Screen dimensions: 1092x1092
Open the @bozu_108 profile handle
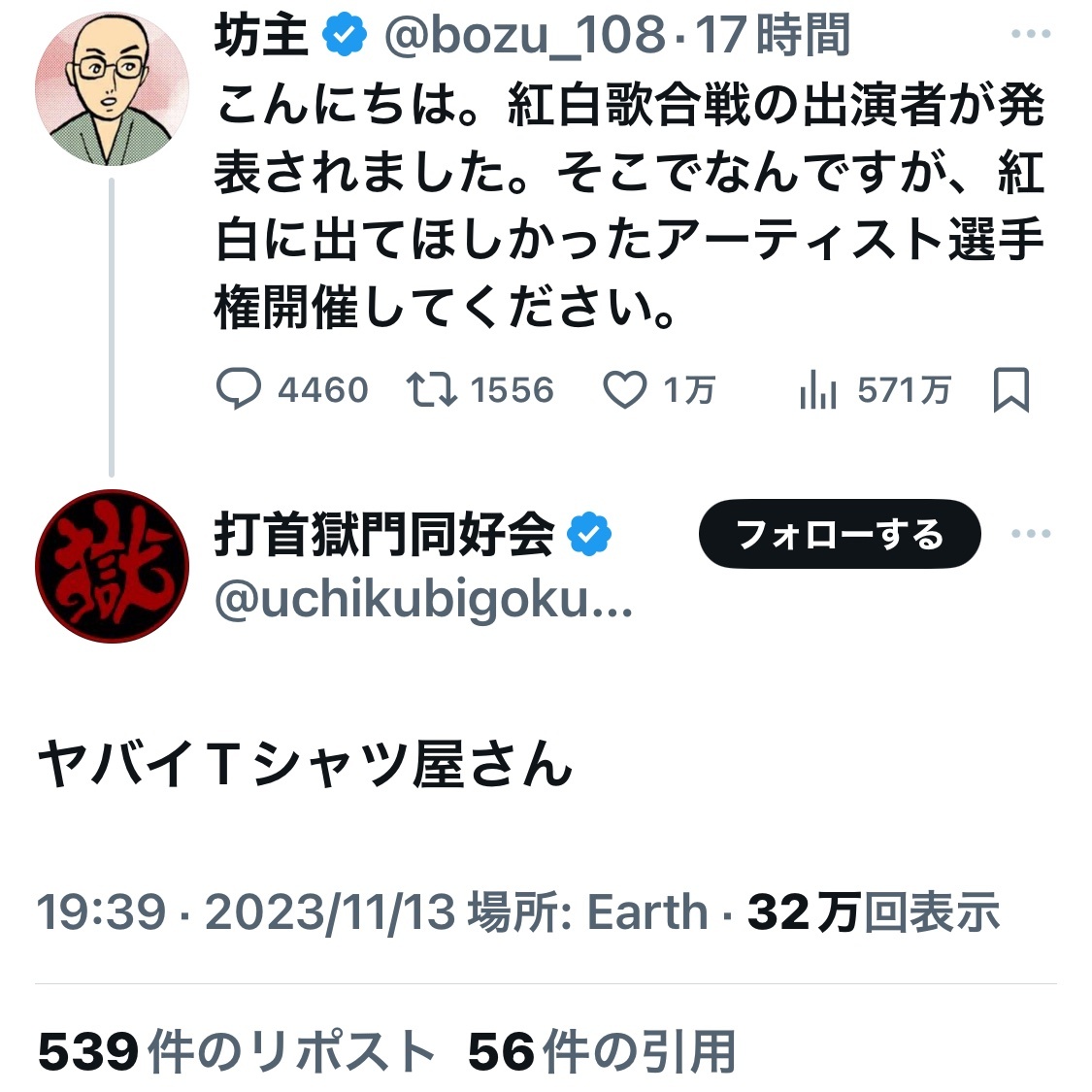pos(525,37)
